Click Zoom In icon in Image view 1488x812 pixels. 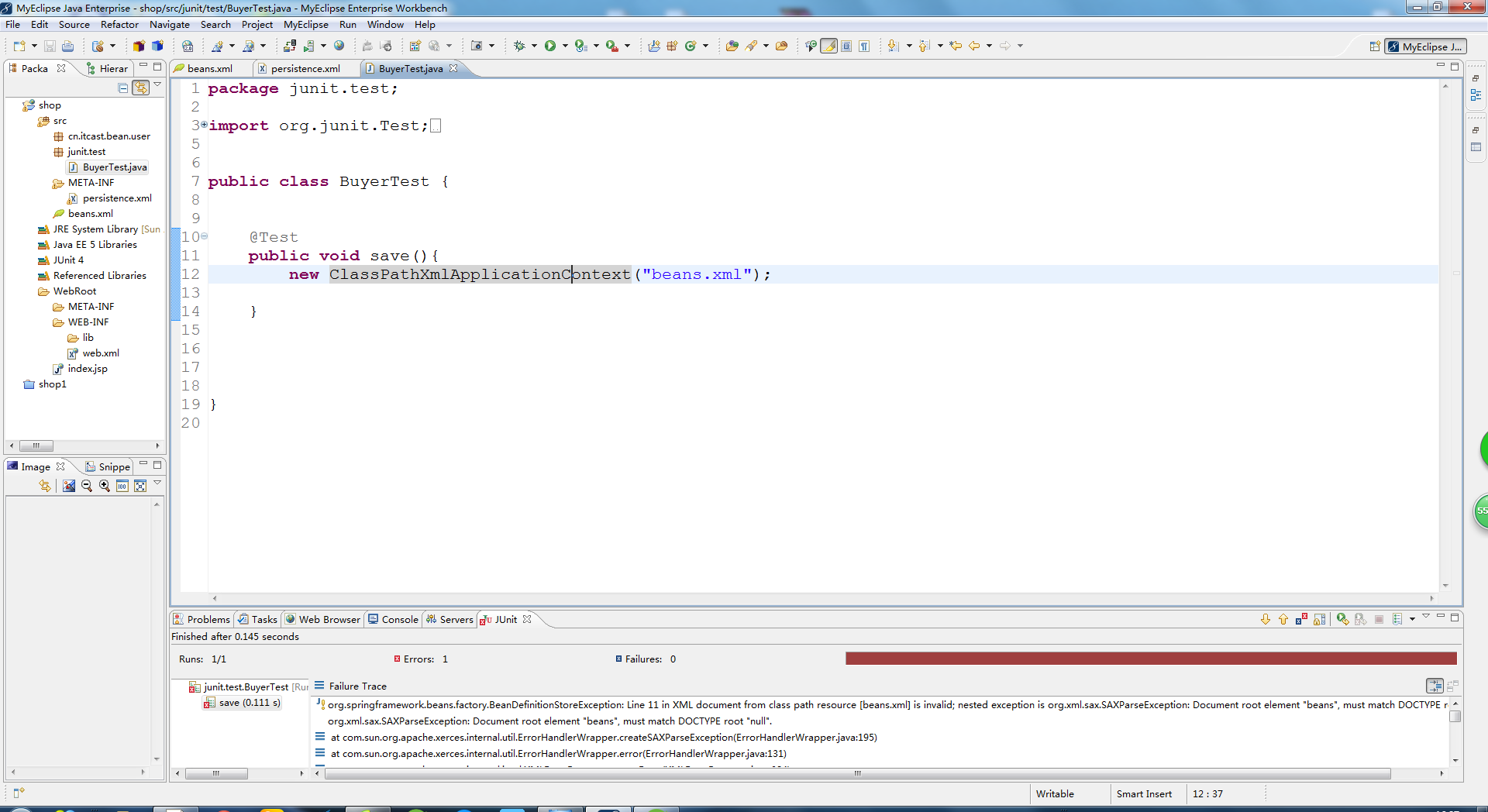pyautogui.click(x=105, y=486)
